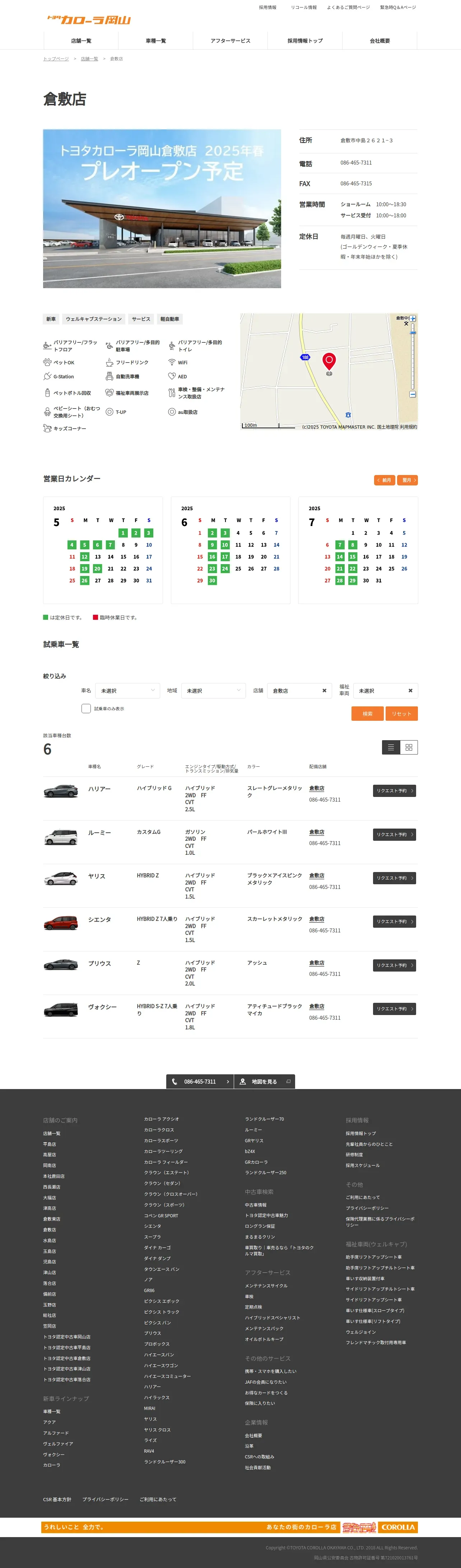Request reservation for ヴォクシー

[395, 1009]
